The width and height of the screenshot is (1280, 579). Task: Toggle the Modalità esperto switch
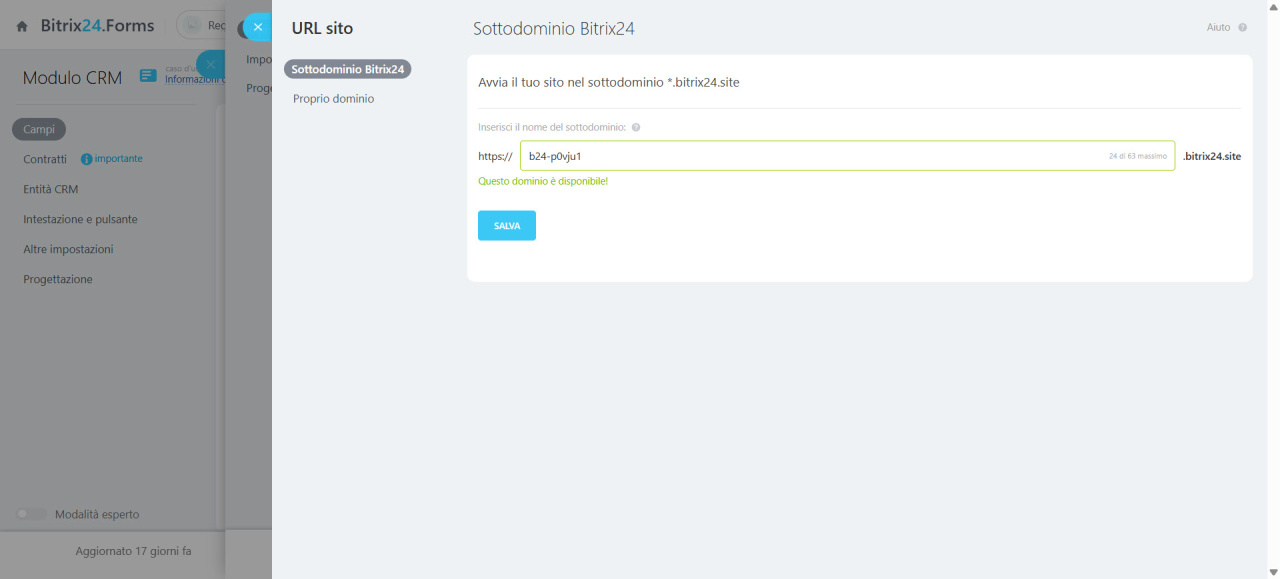(x=31, y=514)
